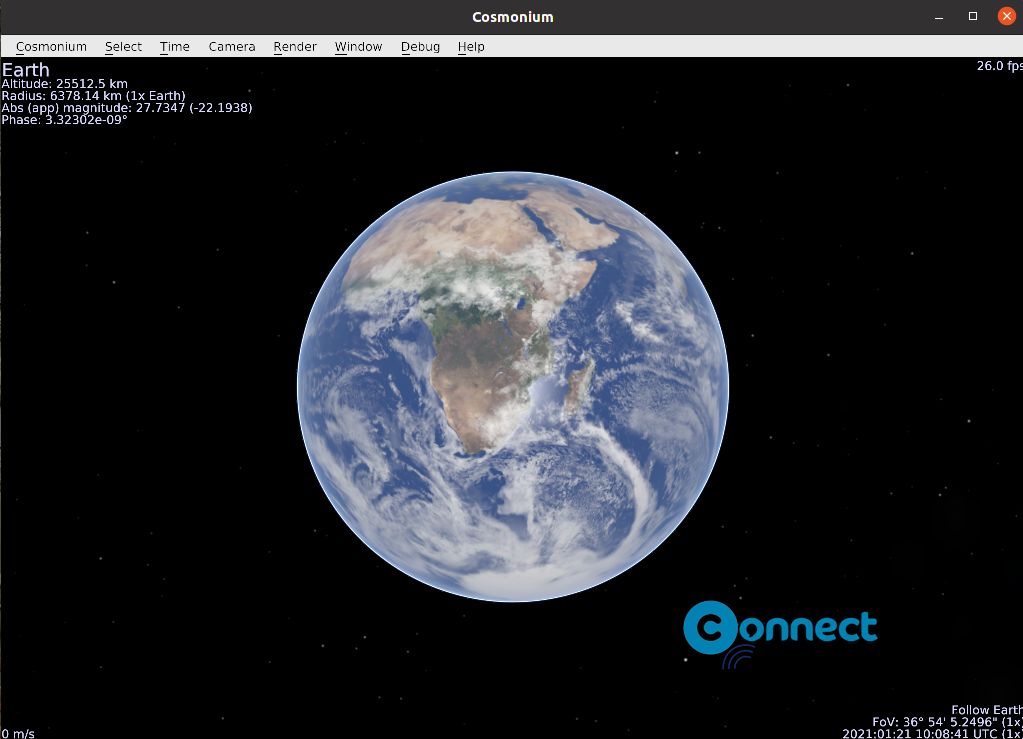Open the Time menu

tap(174, 46)
